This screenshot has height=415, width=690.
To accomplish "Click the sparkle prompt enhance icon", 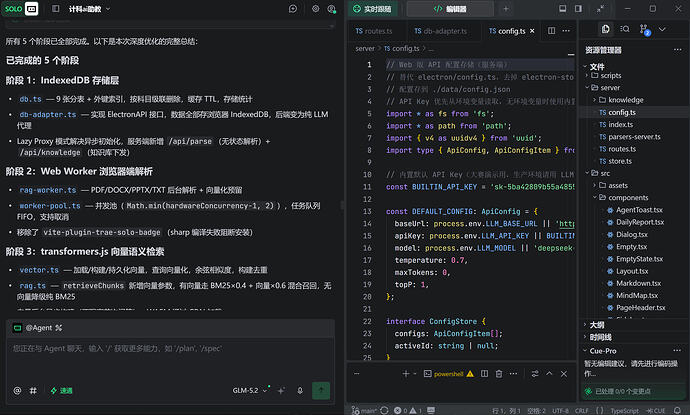I will tap(281, 390).
